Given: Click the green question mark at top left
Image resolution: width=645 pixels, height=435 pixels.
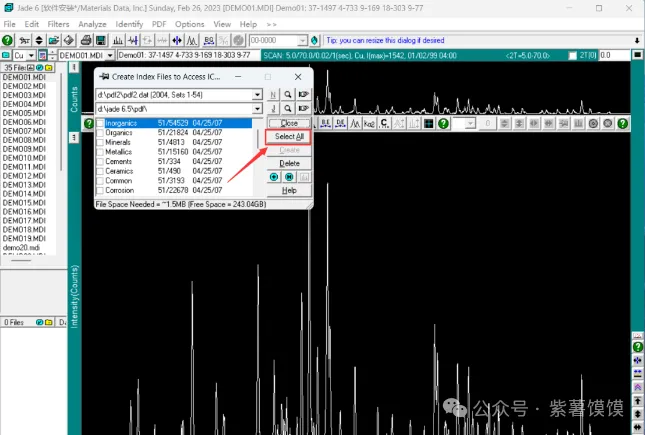Looking at the screenshot, I should 8,40.
